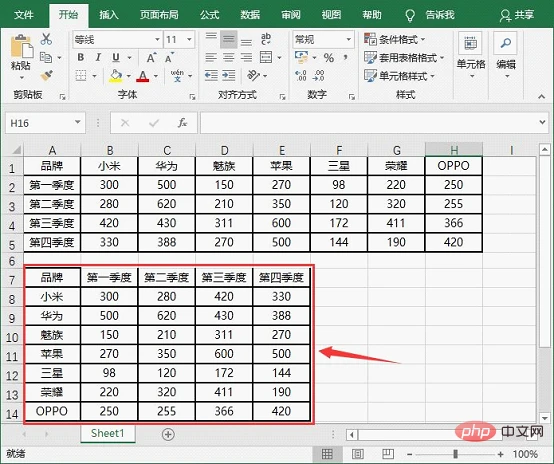Add a new sheet with plus button

tap(168, 434)
